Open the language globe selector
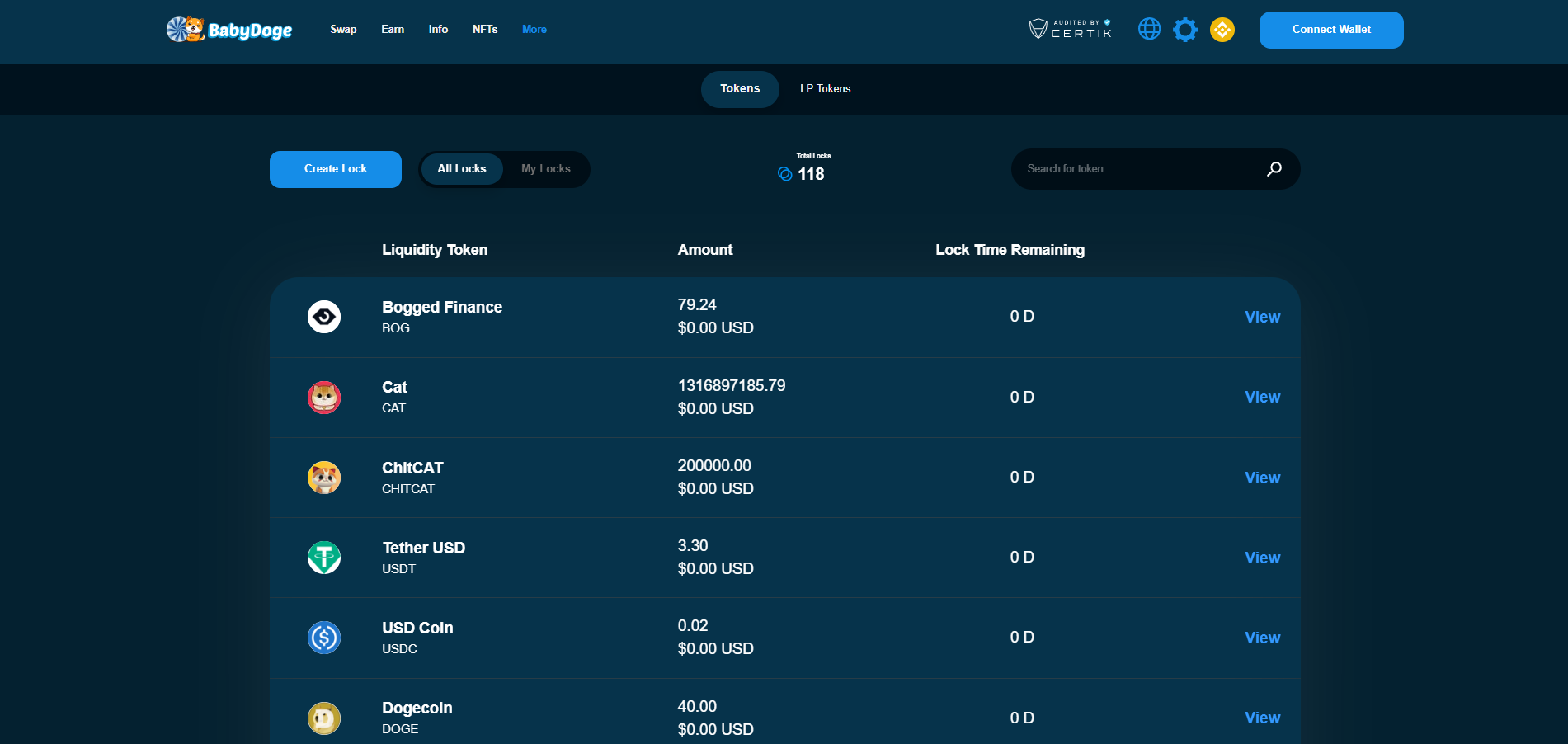1568x744 pixels. (x=1149, y=30)
